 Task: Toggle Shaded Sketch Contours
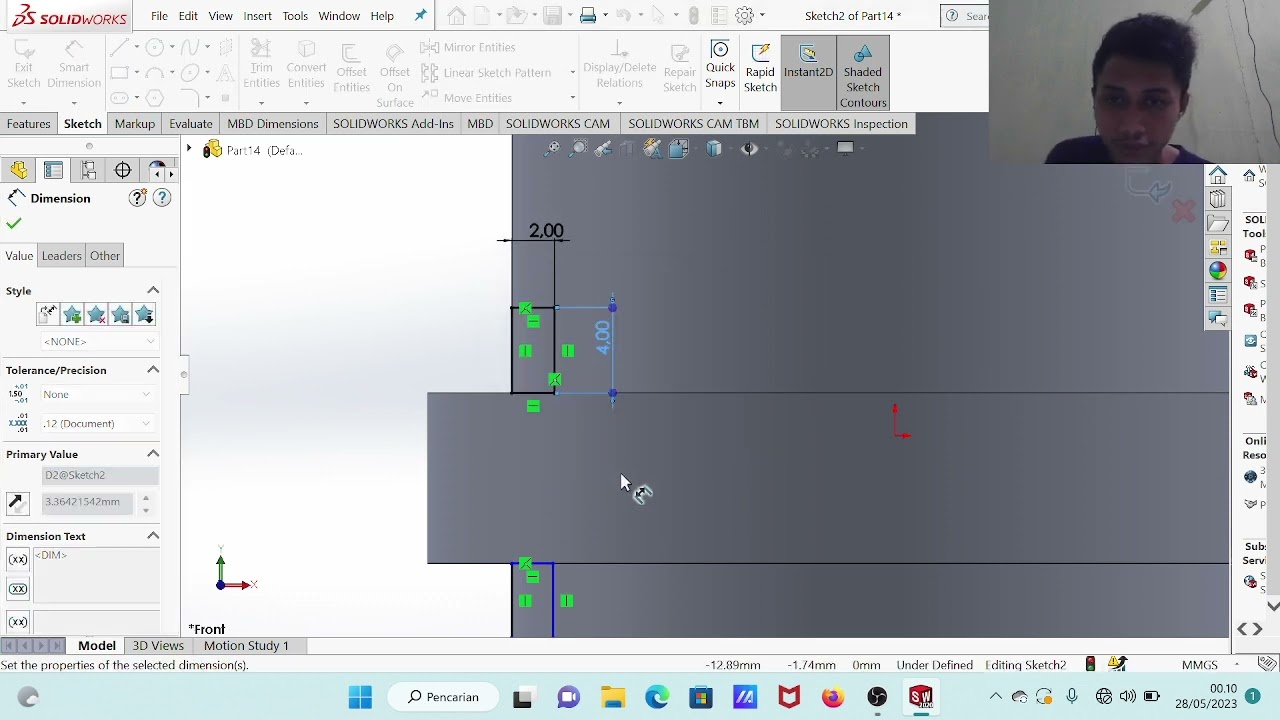pos(863,74)
